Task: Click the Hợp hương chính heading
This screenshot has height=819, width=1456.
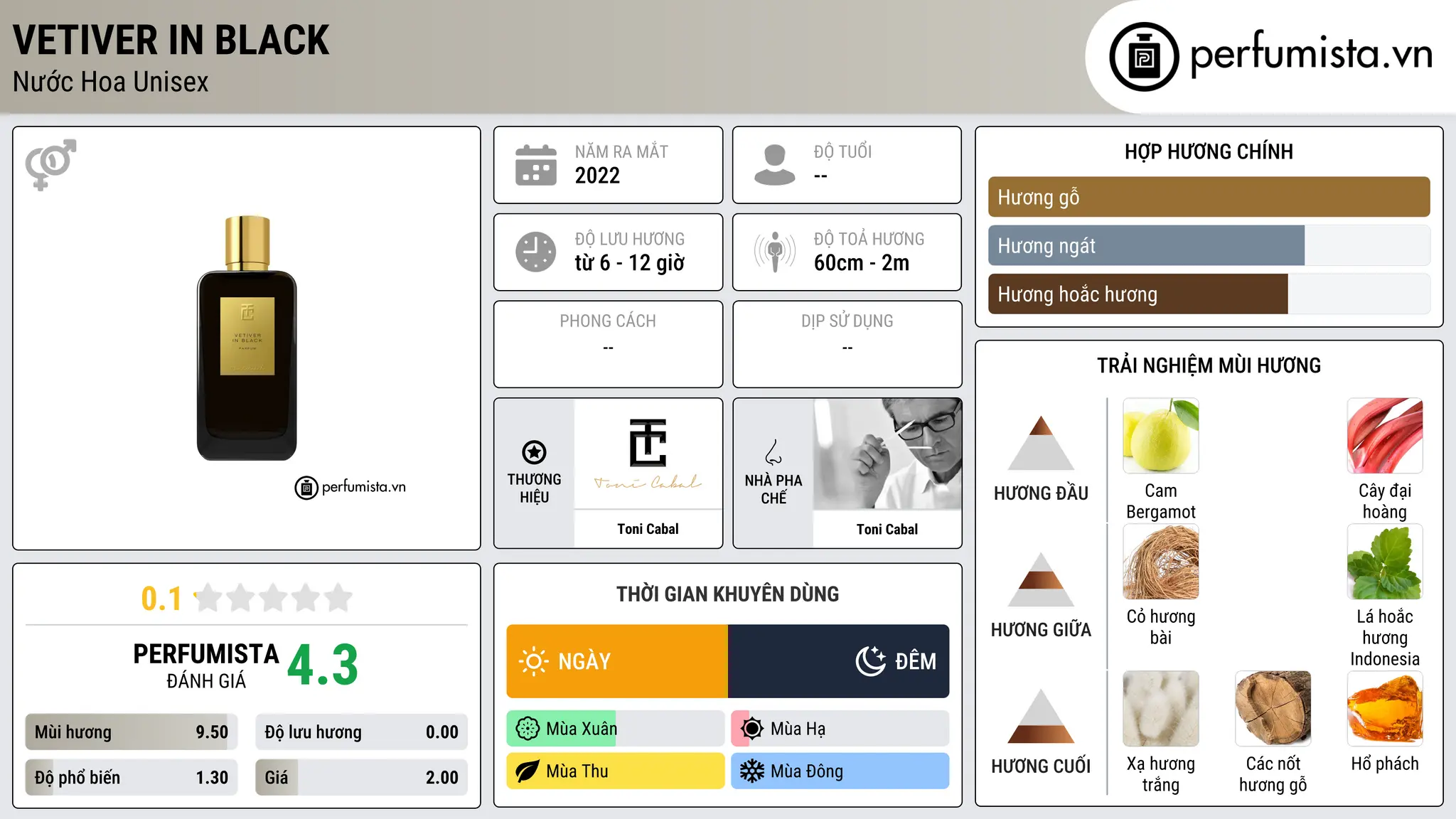Action: point(1209,151)
